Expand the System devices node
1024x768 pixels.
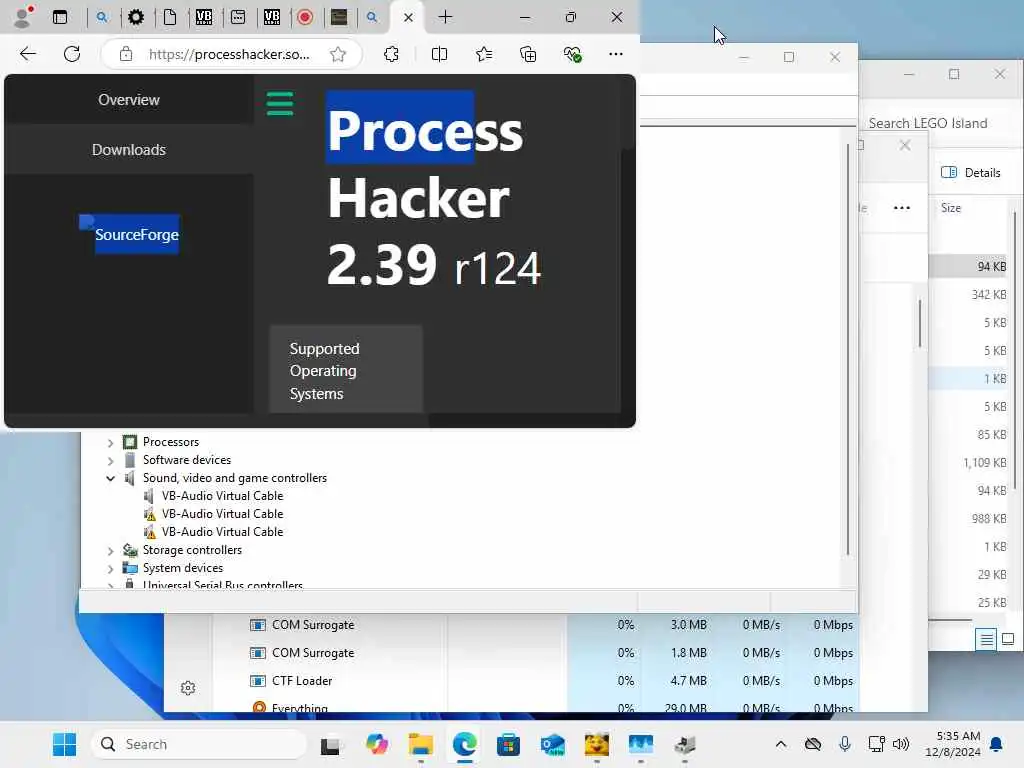tap(110, 569)
